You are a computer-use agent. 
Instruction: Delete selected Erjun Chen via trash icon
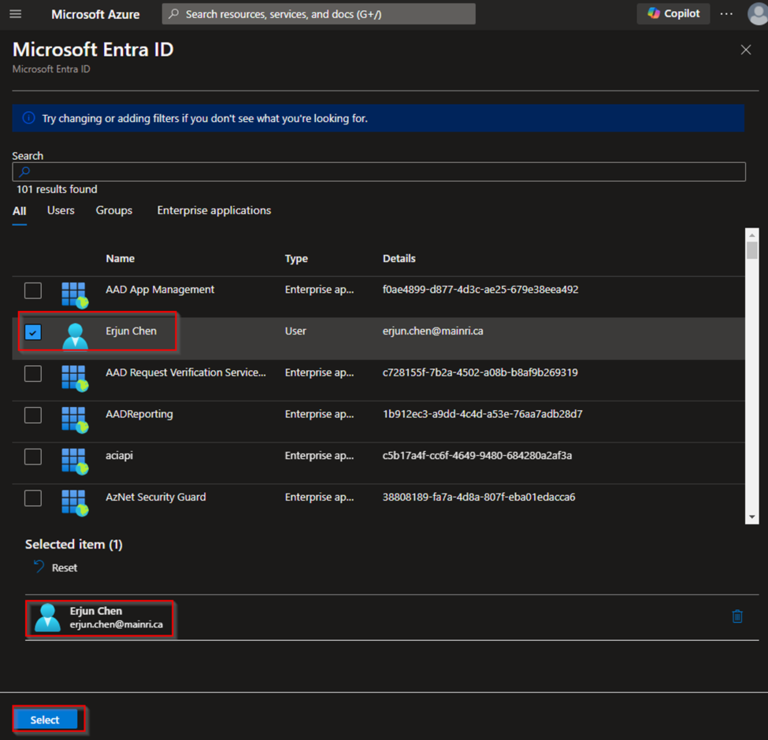[737, 616]
